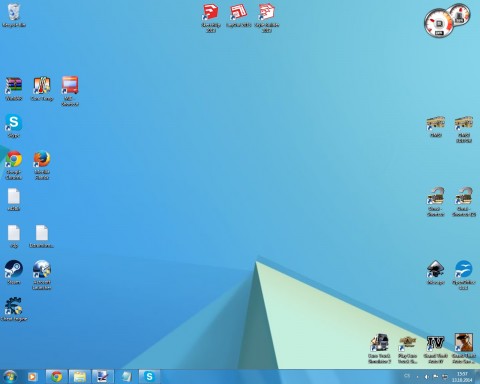This screenshot has width=480, height=384.
Task: Open the network icon in the tray
Action: point(445,377)
